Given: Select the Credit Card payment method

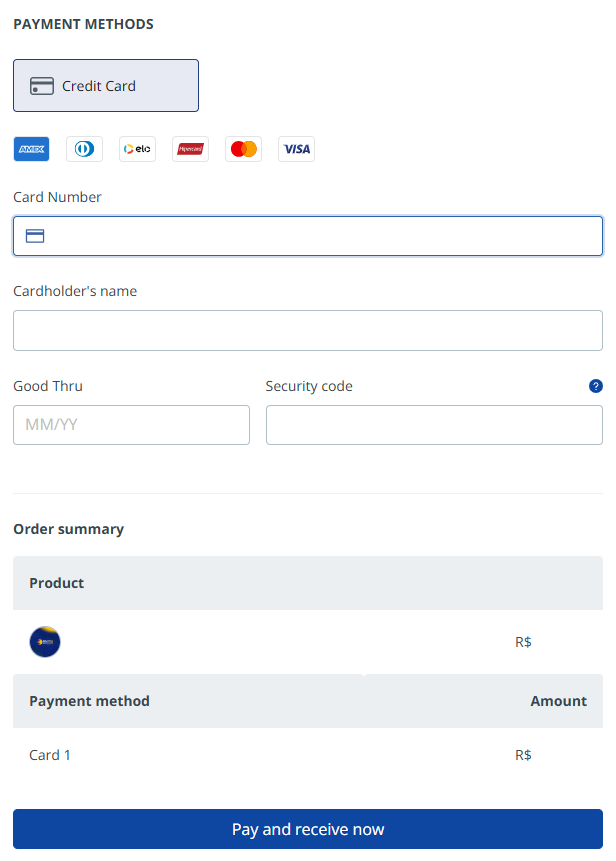Looking at the screenshot, I should [106, 86].
